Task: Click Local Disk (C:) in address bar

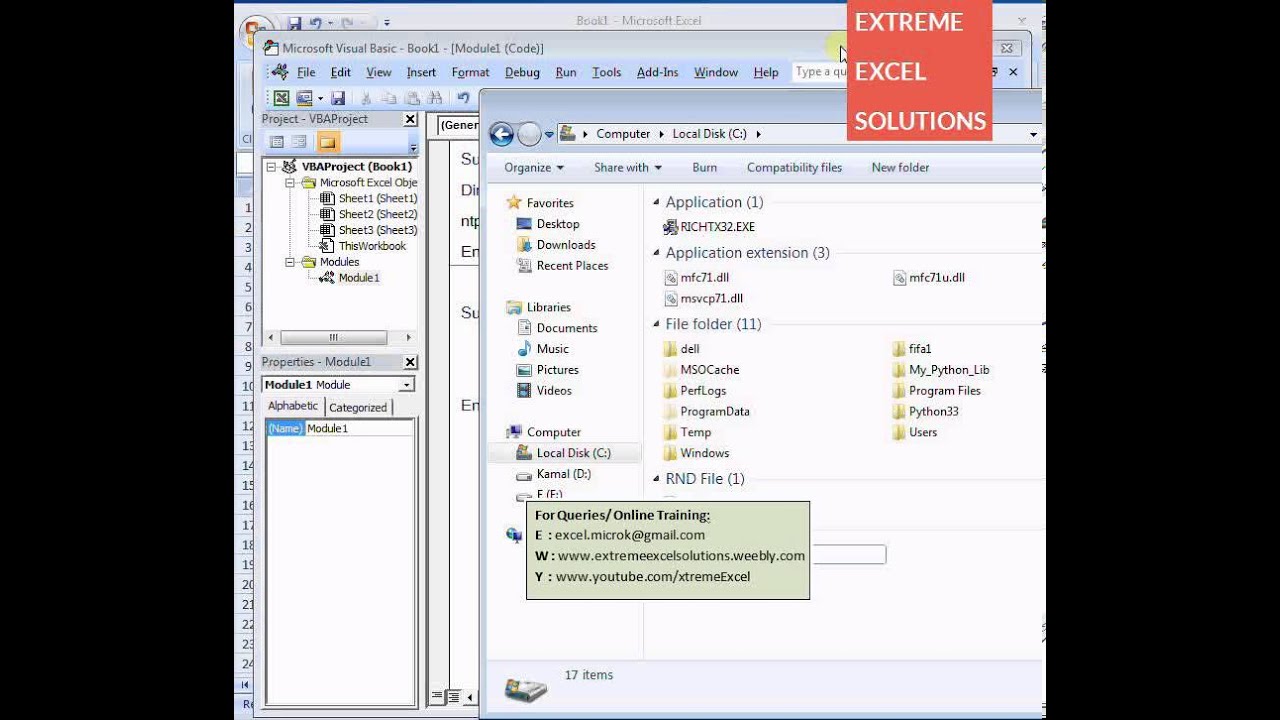Action: (x=709, y=134)
